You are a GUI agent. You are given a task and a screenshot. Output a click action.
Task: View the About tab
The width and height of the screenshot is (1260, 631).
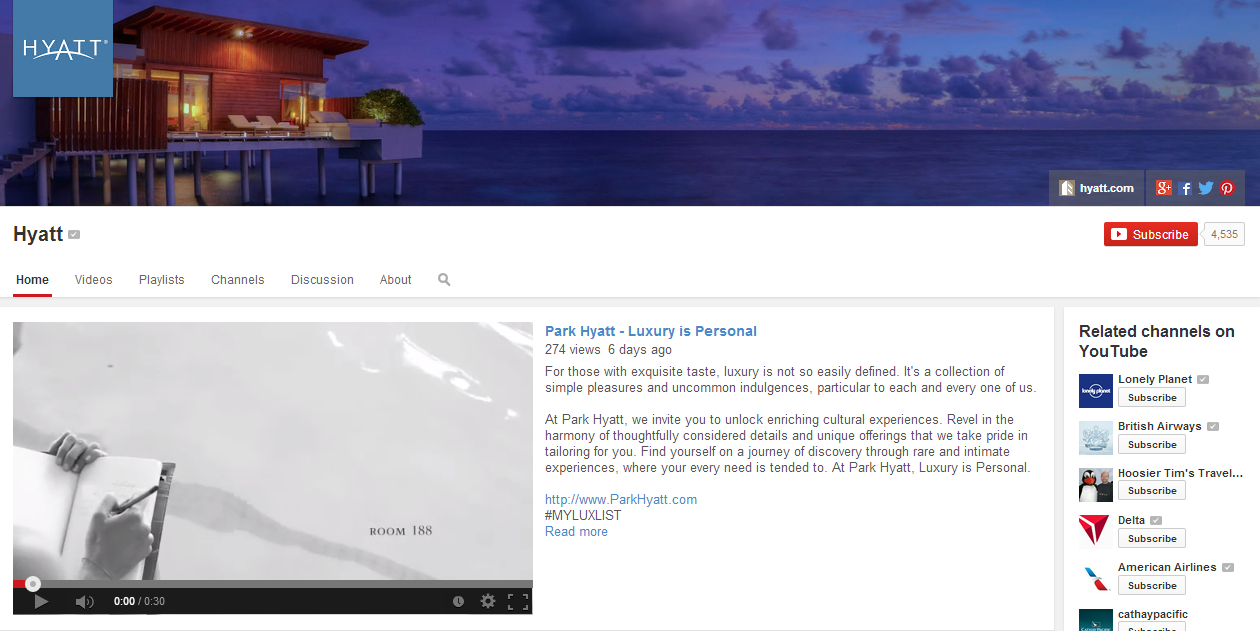click(396, 280)
